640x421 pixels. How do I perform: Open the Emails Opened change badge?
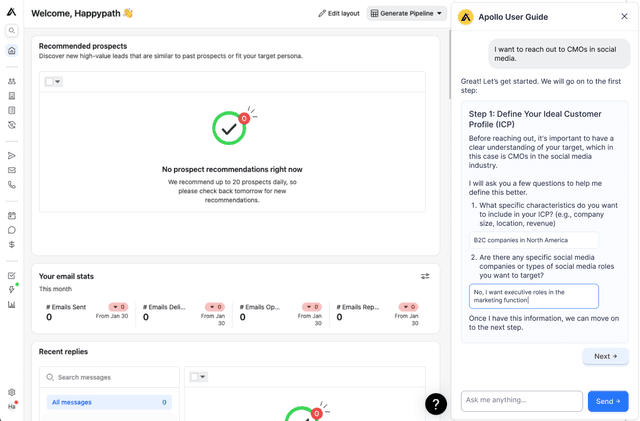[x=312, y=307]
